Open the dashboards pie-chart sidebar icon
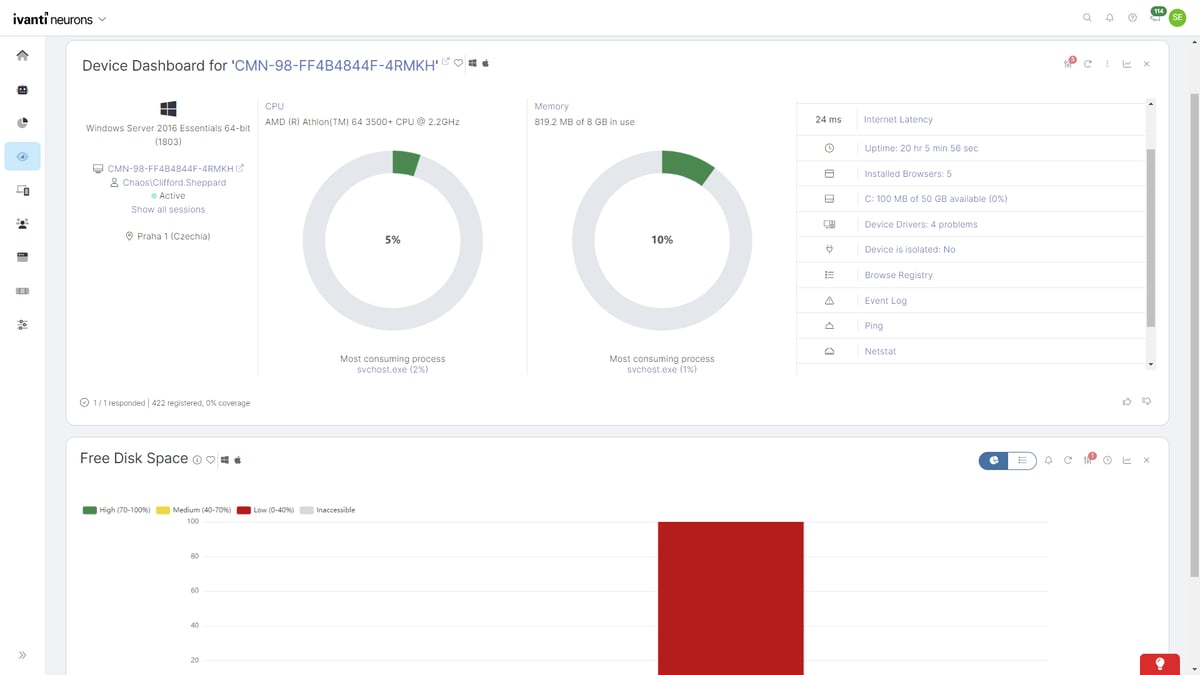Screen dimensions: 1200x675 [22, 122]
